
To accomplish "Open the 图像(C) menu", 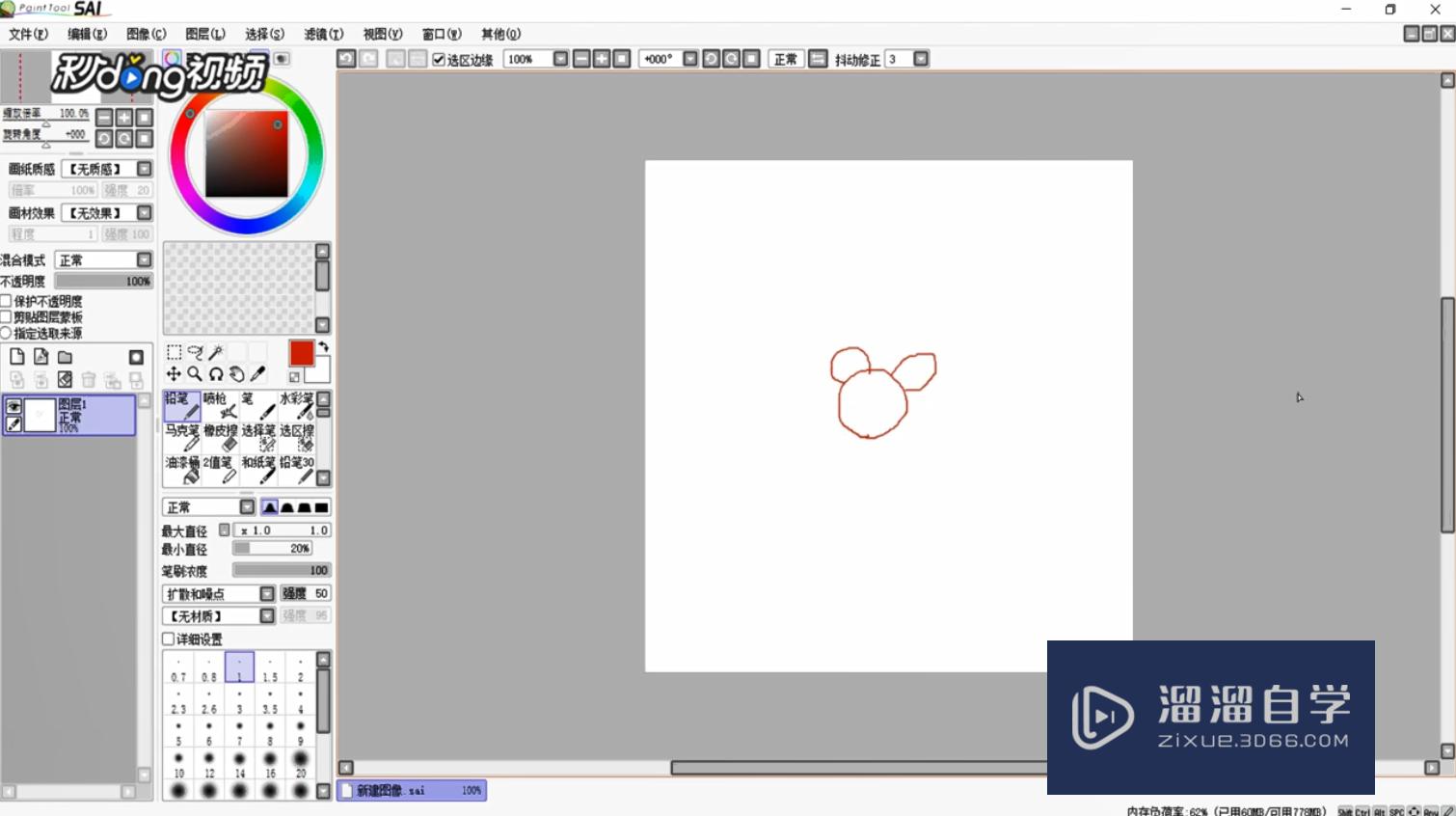I will click(147, 34).
